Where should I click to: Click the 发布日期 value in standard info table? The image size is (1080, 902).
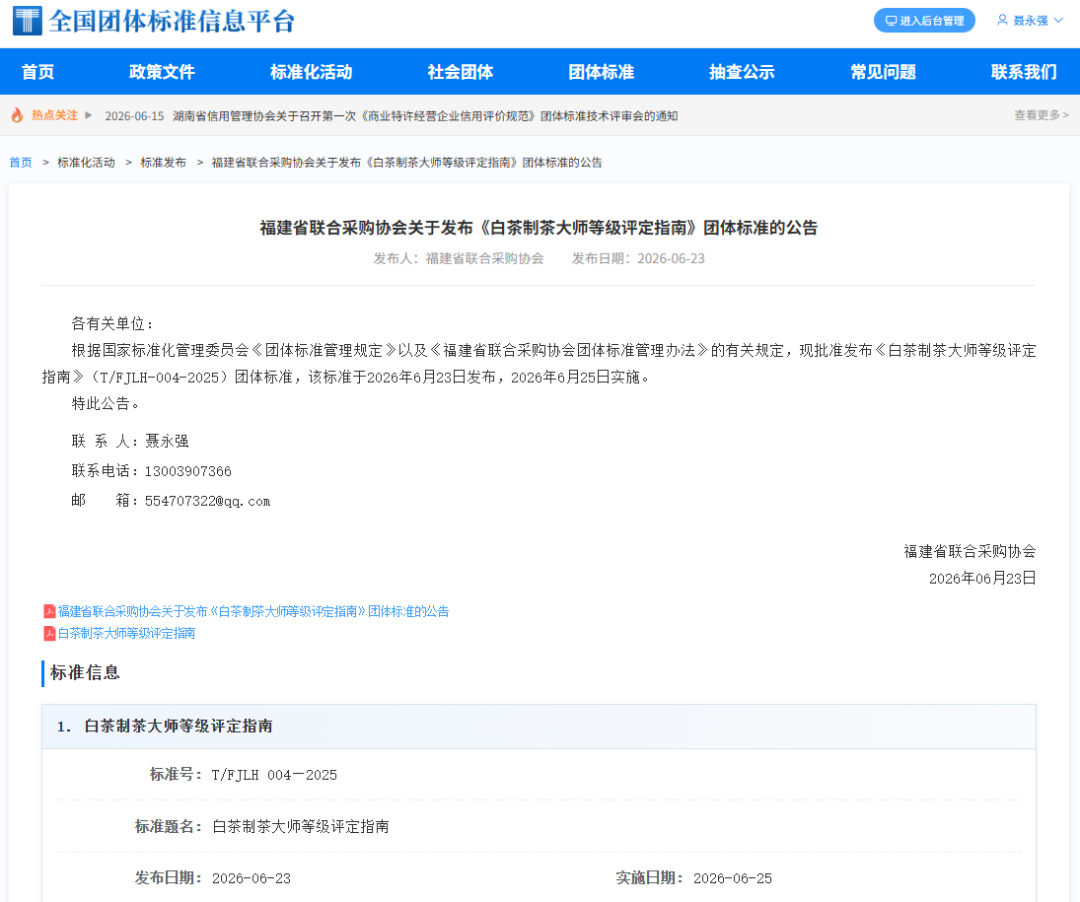pos(251,879)
